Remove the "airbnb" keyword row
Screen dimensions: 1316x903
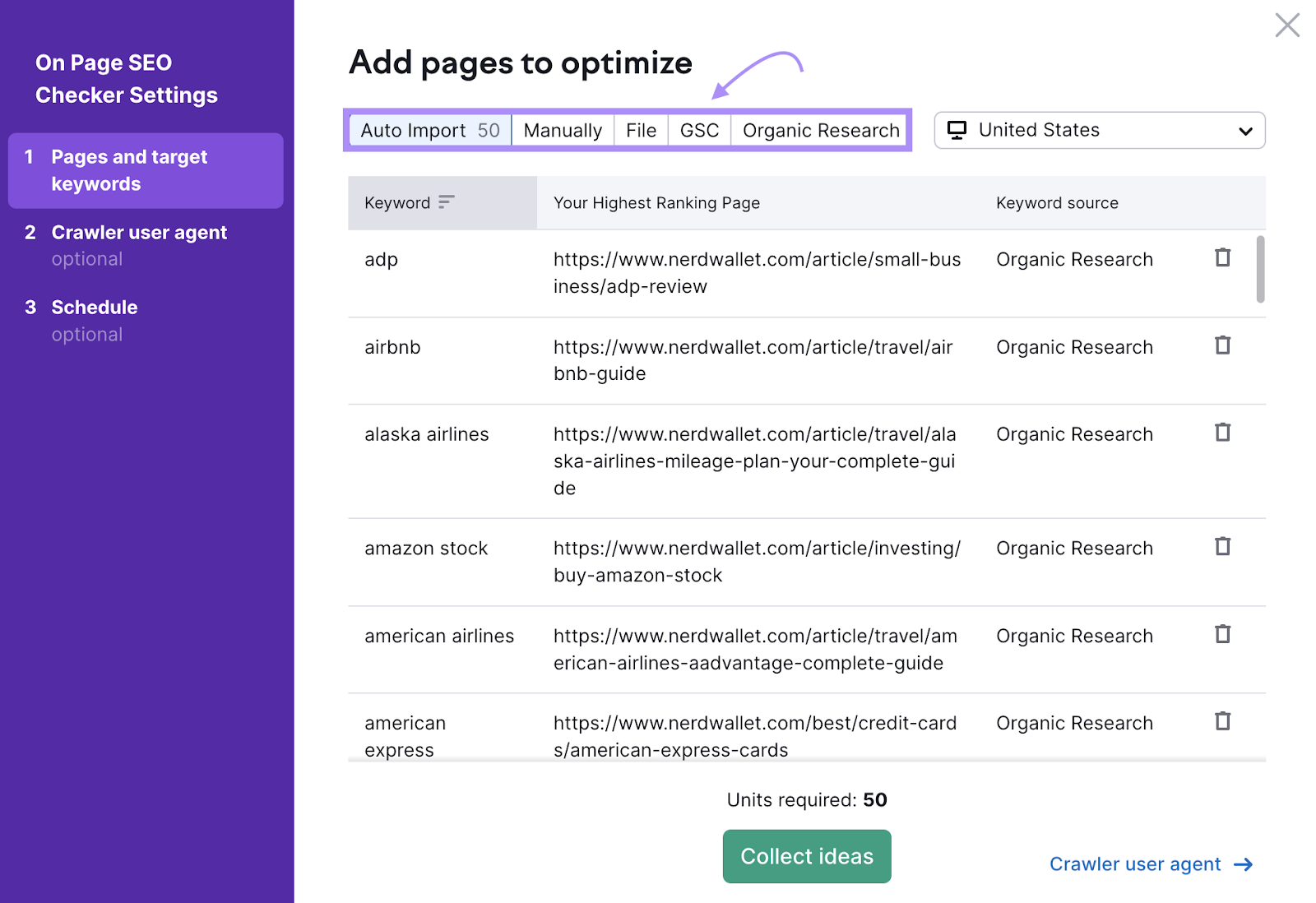coord(1223,345)
